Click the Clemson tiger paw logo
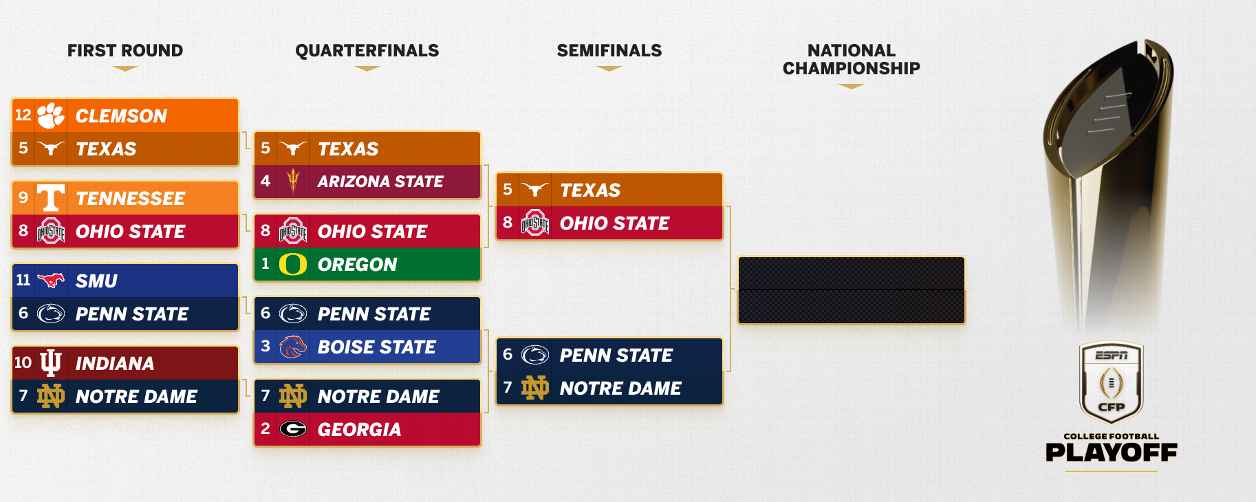The height and width of the screenshot is (502, 1256). (51, 116)
